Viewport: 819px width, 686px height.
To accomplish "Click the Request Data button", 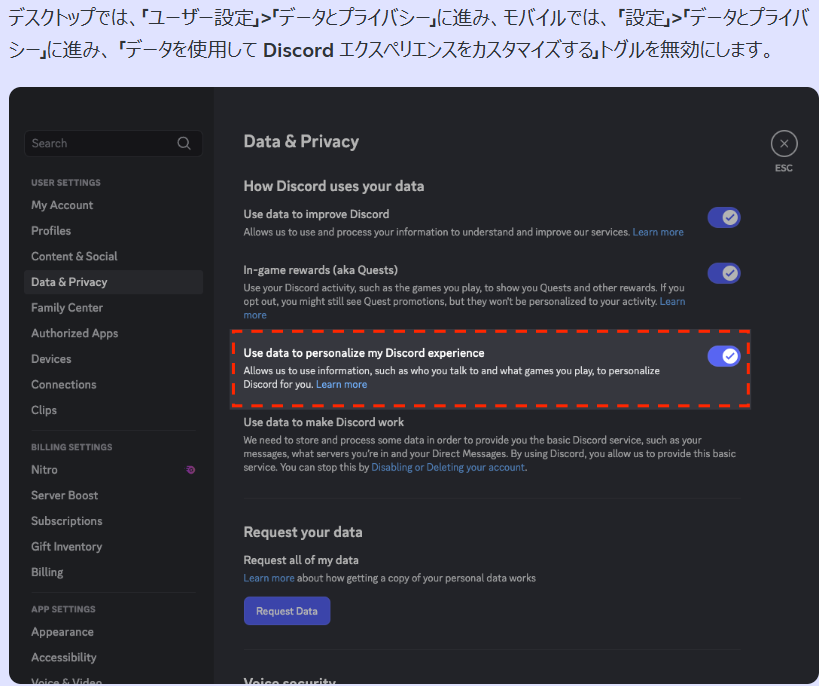I will (x=286, y=610).
